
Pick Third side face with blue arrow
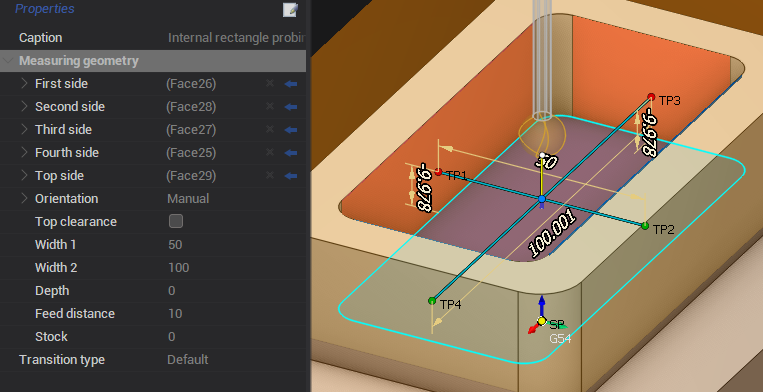tap(291, 129)
